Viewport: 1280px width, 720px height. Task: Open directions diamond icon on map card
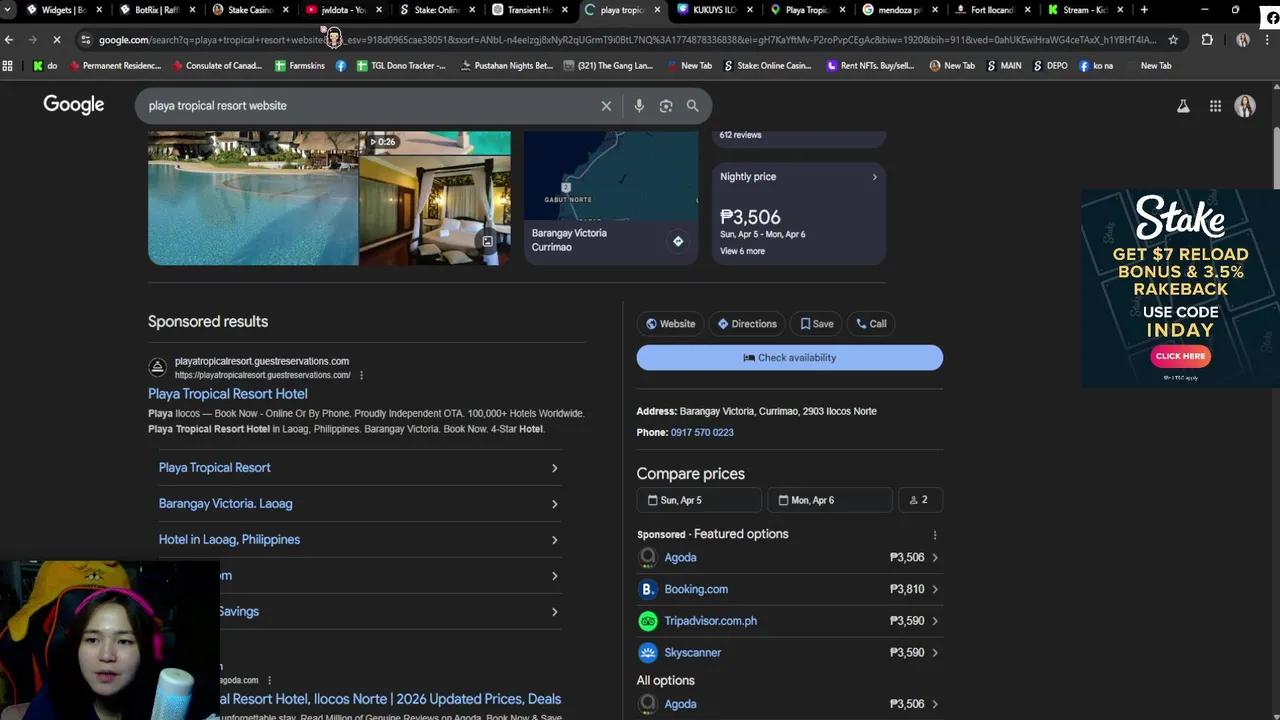tap(678, 241)
